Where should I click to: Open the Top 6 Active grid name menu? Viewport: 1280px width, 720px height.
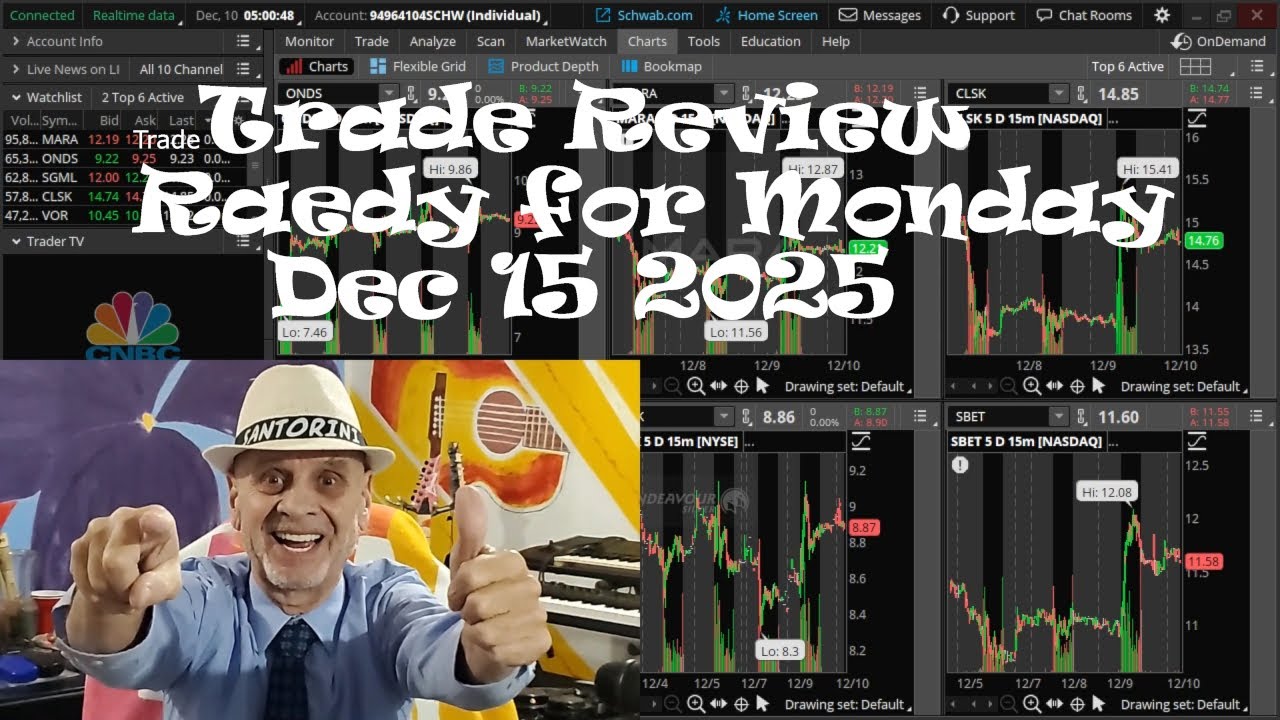(1127, 66)
